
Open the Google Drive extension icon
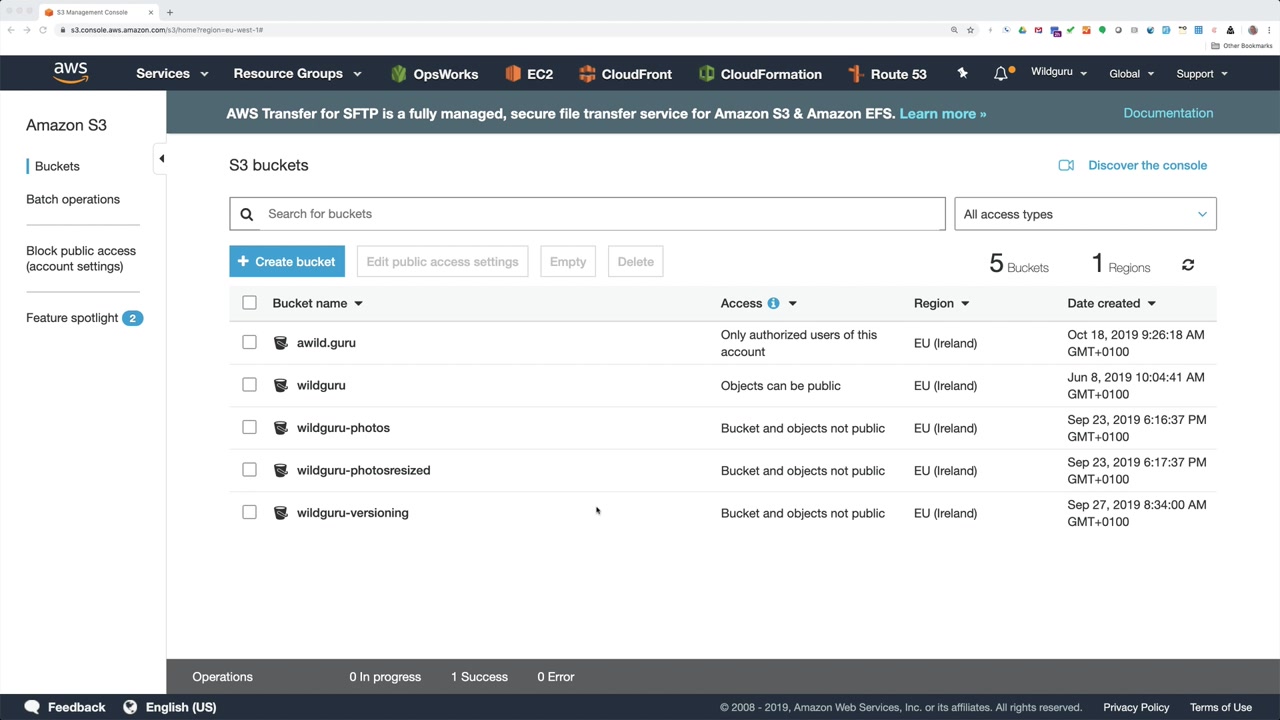tap(1022, 30)
